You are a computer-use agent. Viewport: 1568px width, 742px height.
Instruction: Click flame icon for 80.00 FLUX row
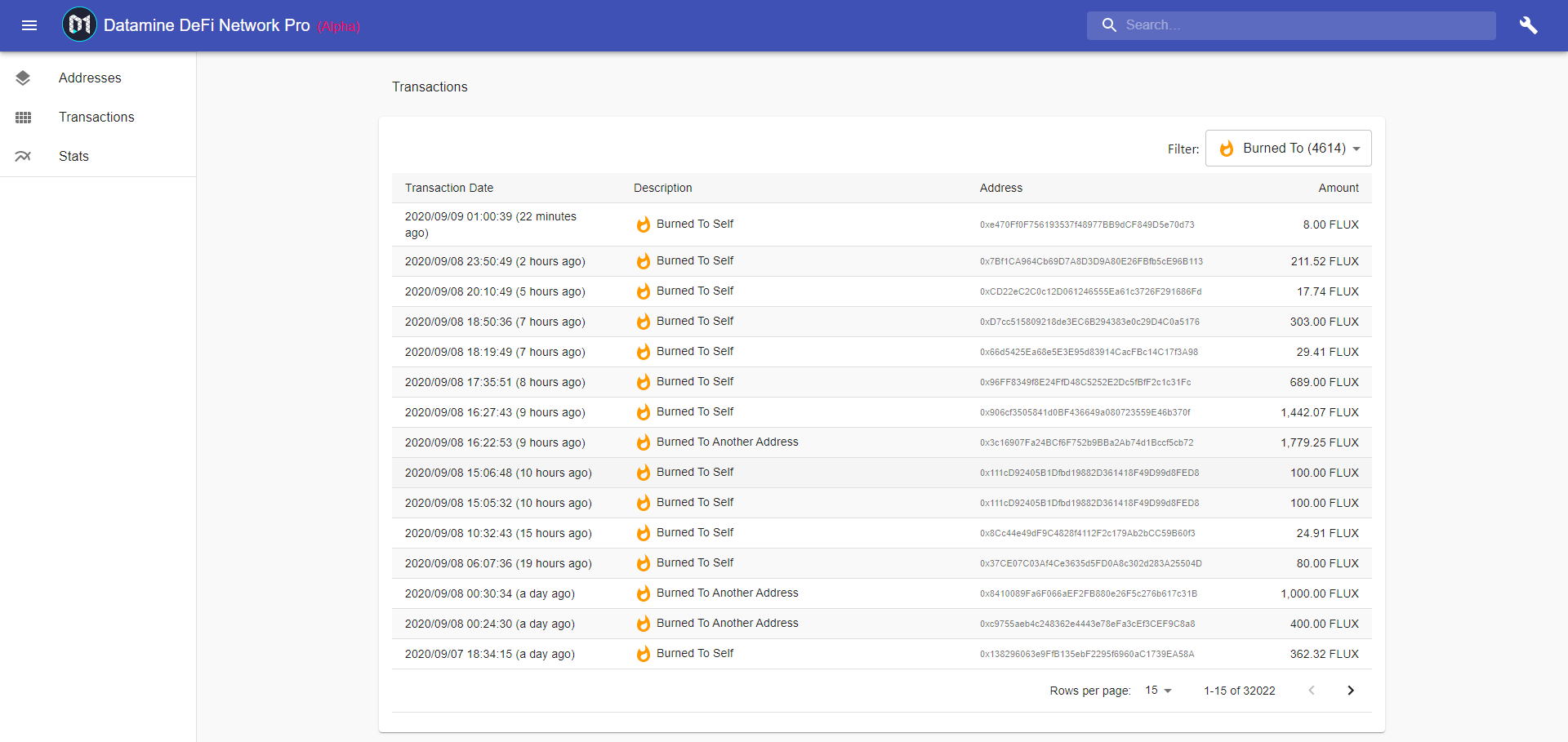(644, 562)
